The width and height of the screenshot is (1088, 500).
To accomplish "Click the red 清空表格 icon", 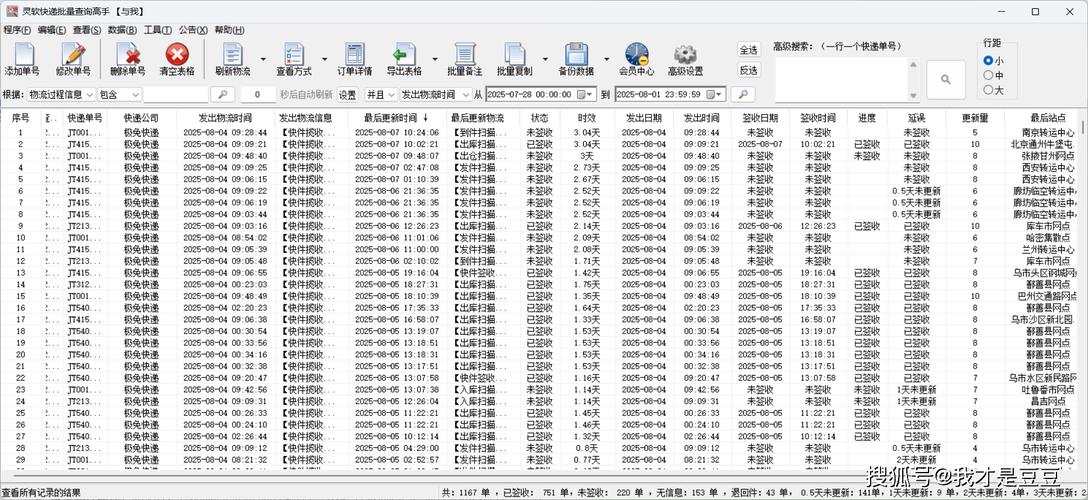I will pyautogui.click(x=177, y=54).
